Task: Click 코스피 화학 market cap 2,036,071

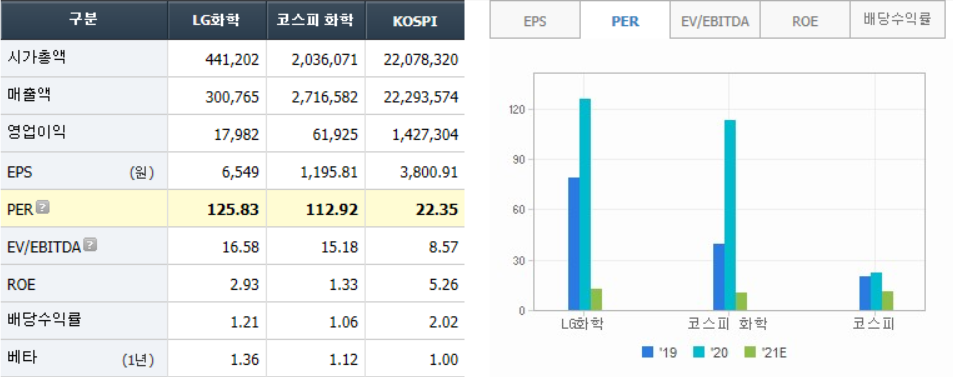Action: [325, 60]
